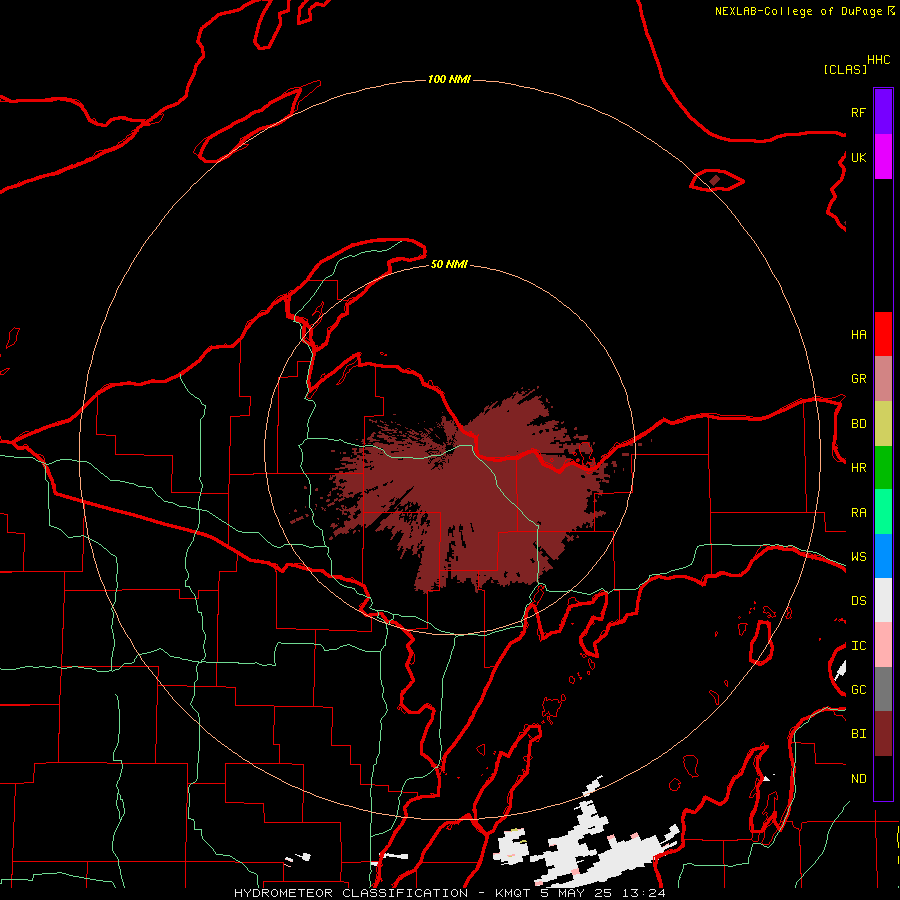Viewport: 900px width, 900px height.
Task: Click the 'GC' legend label
Action: click(858, 690)
